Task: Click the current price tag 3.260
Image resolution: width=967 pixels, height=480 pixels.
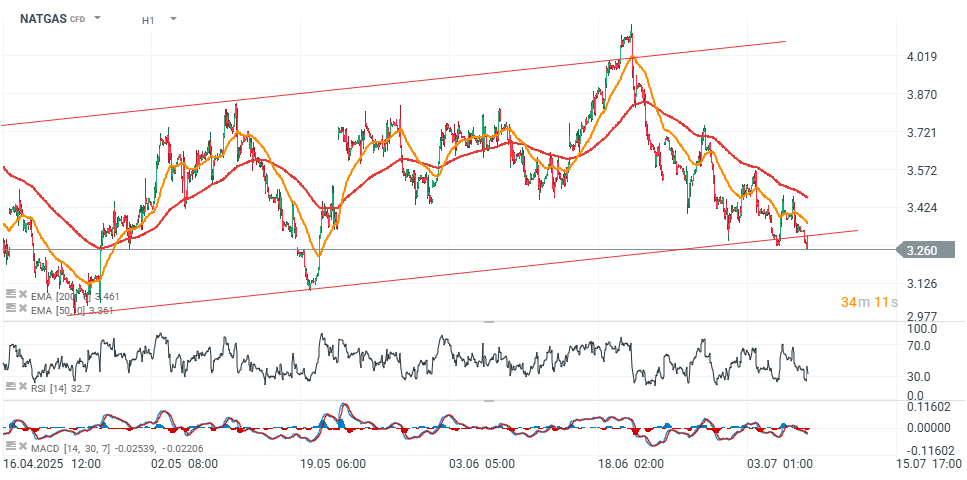Action: point(927,250)
